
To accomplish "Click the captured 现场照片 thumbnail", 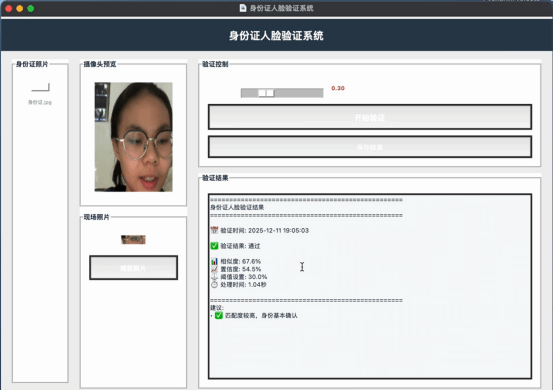I will click(x=133, y=240).
